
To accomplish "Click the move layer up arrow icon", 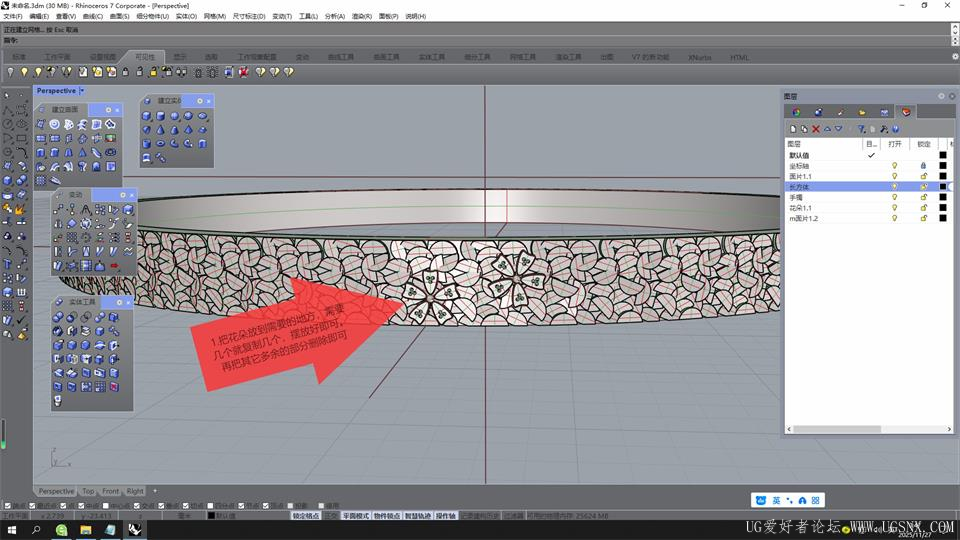I will 827,129.
